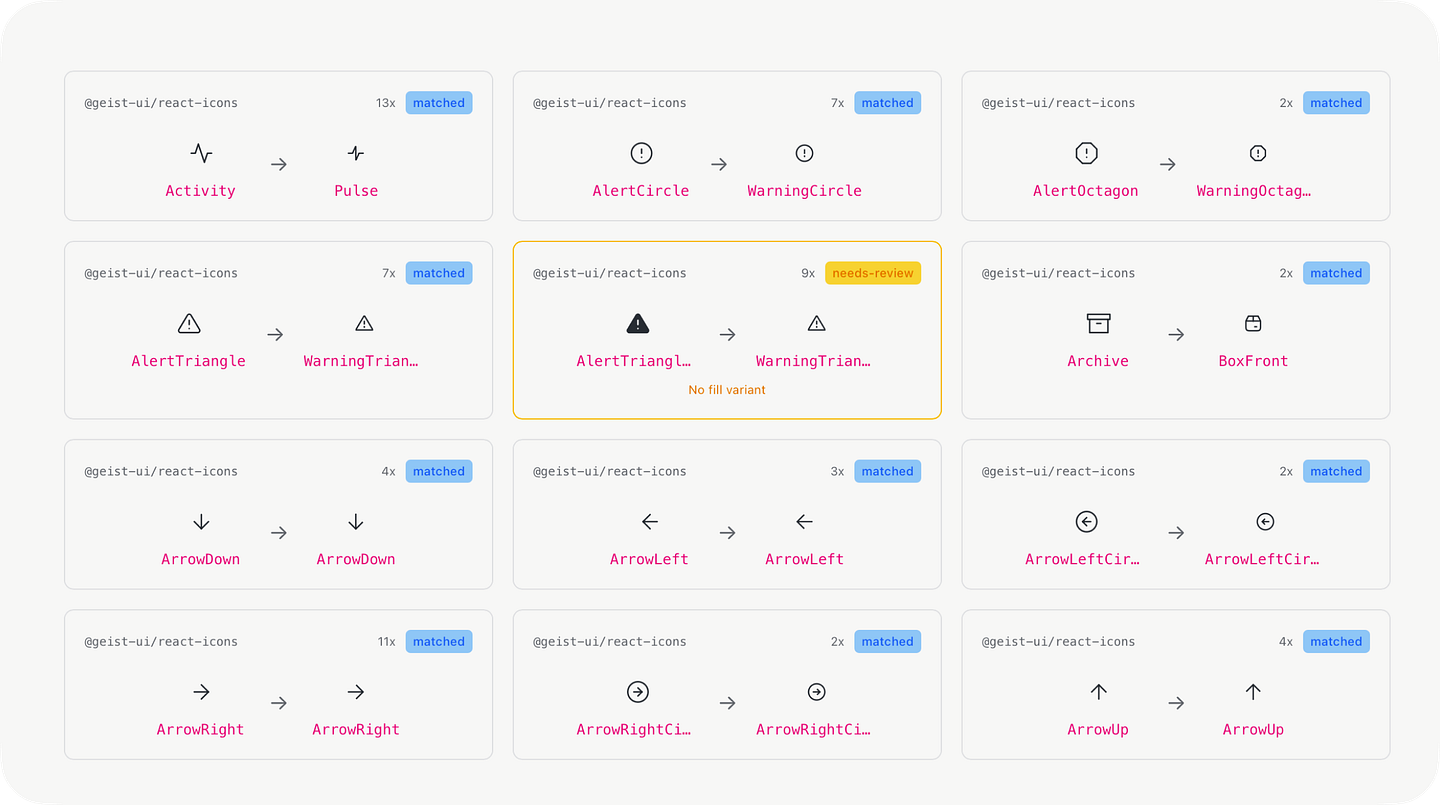Click the "ArrowUp" label under the larger icon
The width and height of the screenshot is (1440, 805).
(1098, 730)
